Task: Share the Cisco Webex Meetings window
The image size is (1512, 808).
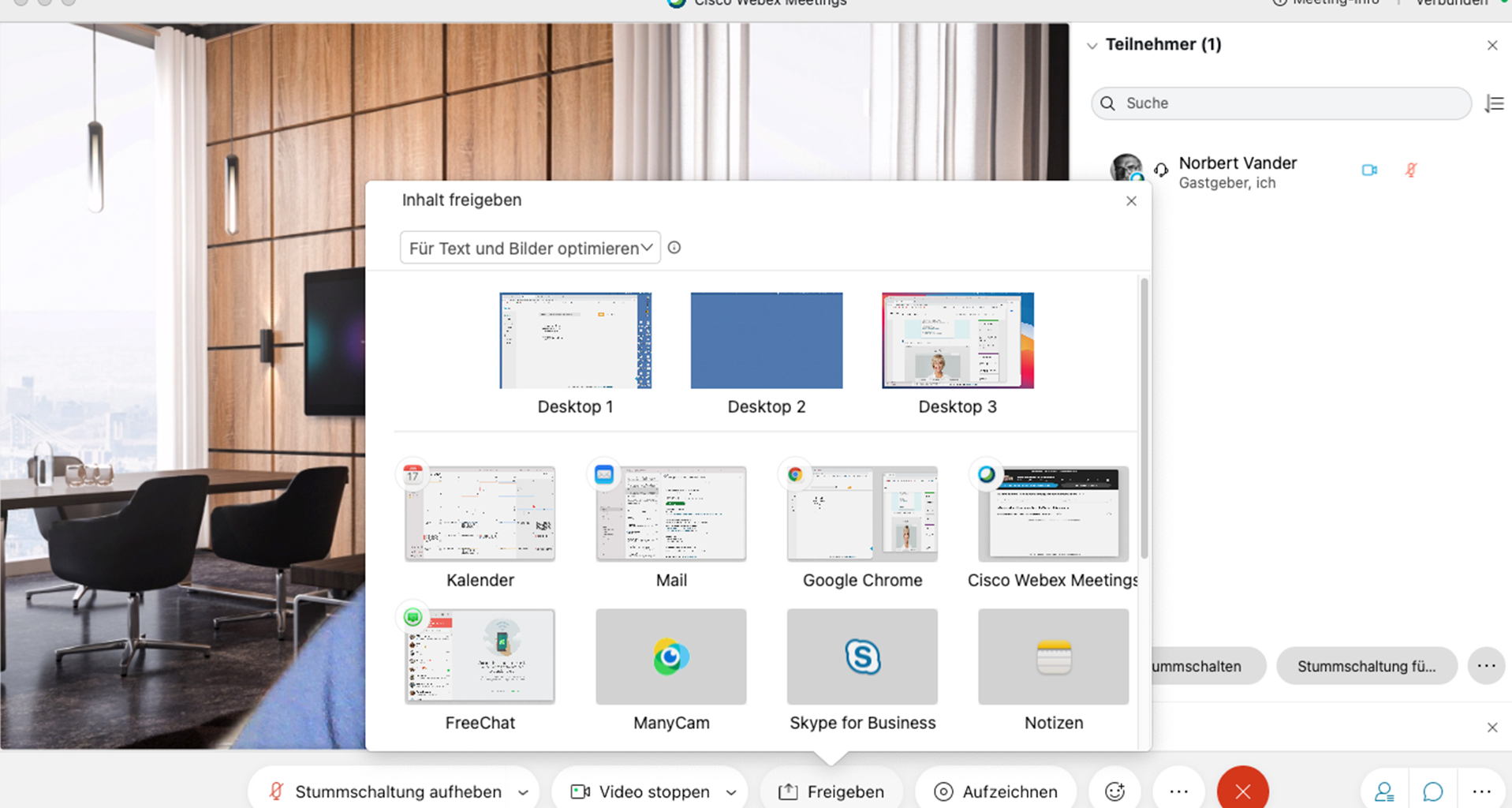Action: click(1053, 513)
